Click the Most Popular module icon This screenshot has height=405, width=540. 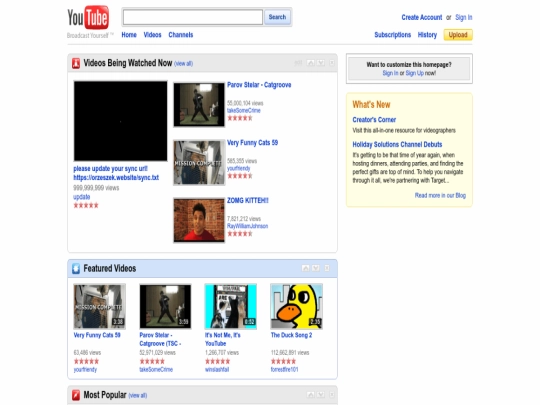[x=76, y=395]
